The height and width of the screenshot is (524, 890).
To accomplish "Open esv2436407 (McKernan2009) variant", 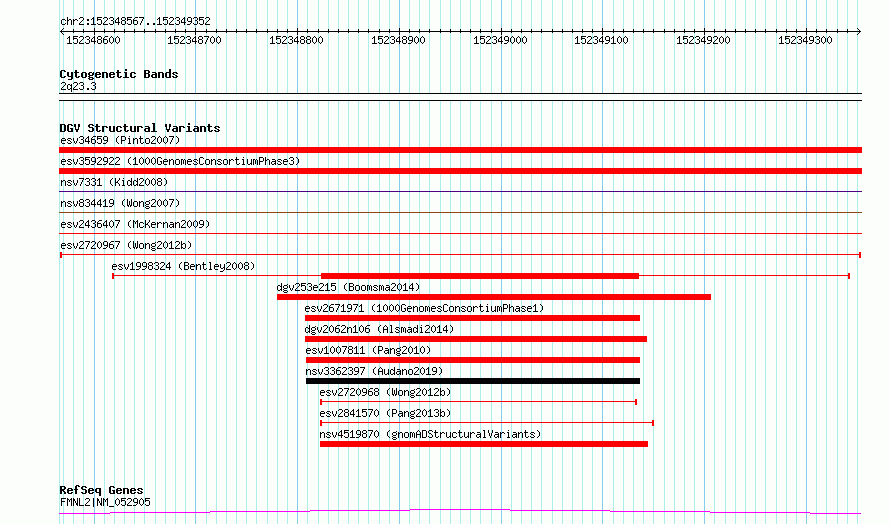I will pyautogui.click(x=135, y=224).
